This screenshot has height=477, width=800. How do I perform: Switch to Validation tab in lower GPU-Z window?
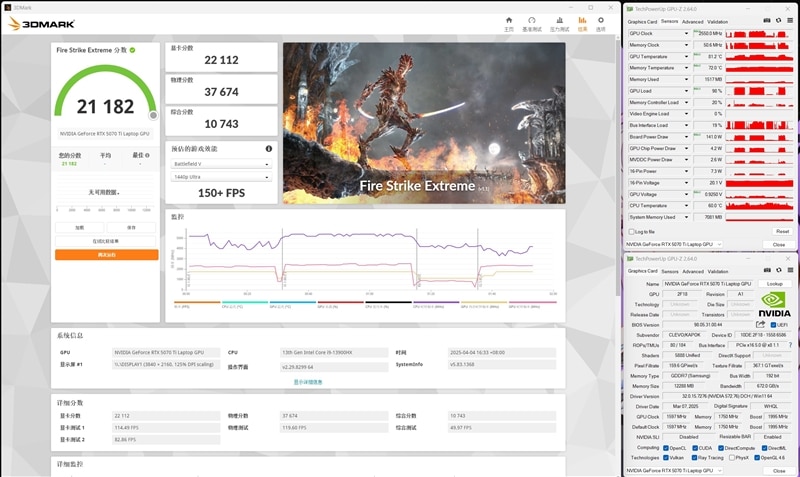(719, 271)
